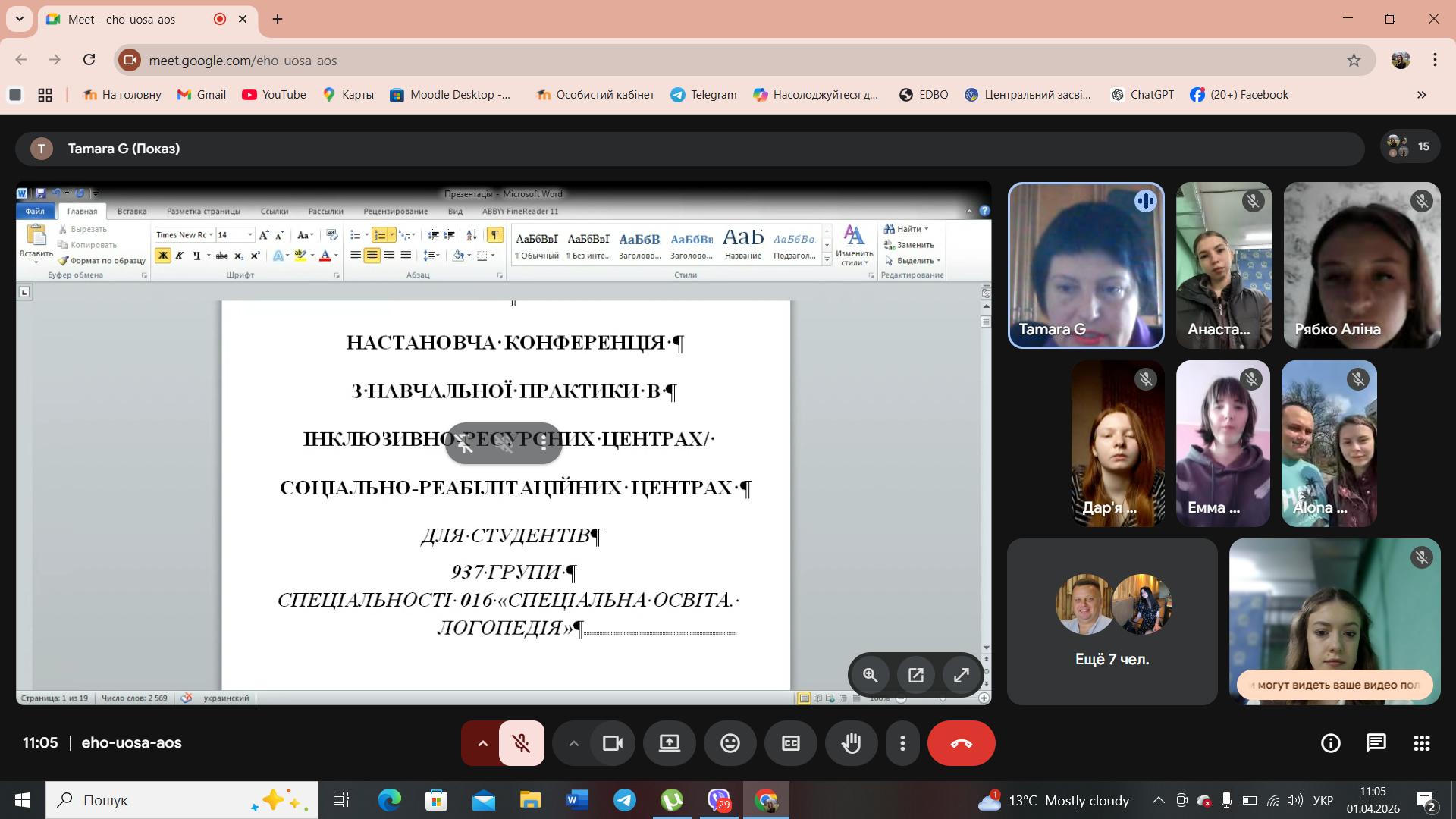The height and width of the screenshot is (819, 1456).
Task: Click the red leave call button
Action: point(961,743)
